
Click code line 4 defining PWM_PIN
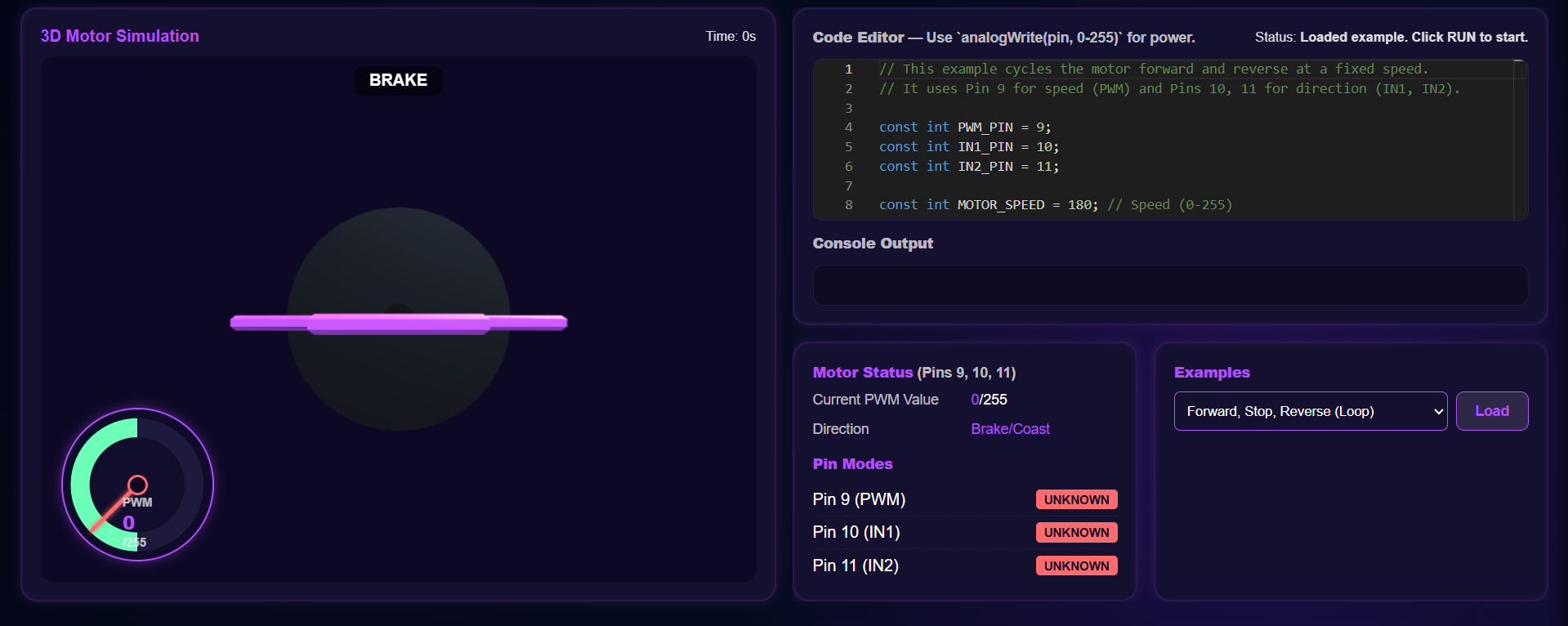pos(964,127)
